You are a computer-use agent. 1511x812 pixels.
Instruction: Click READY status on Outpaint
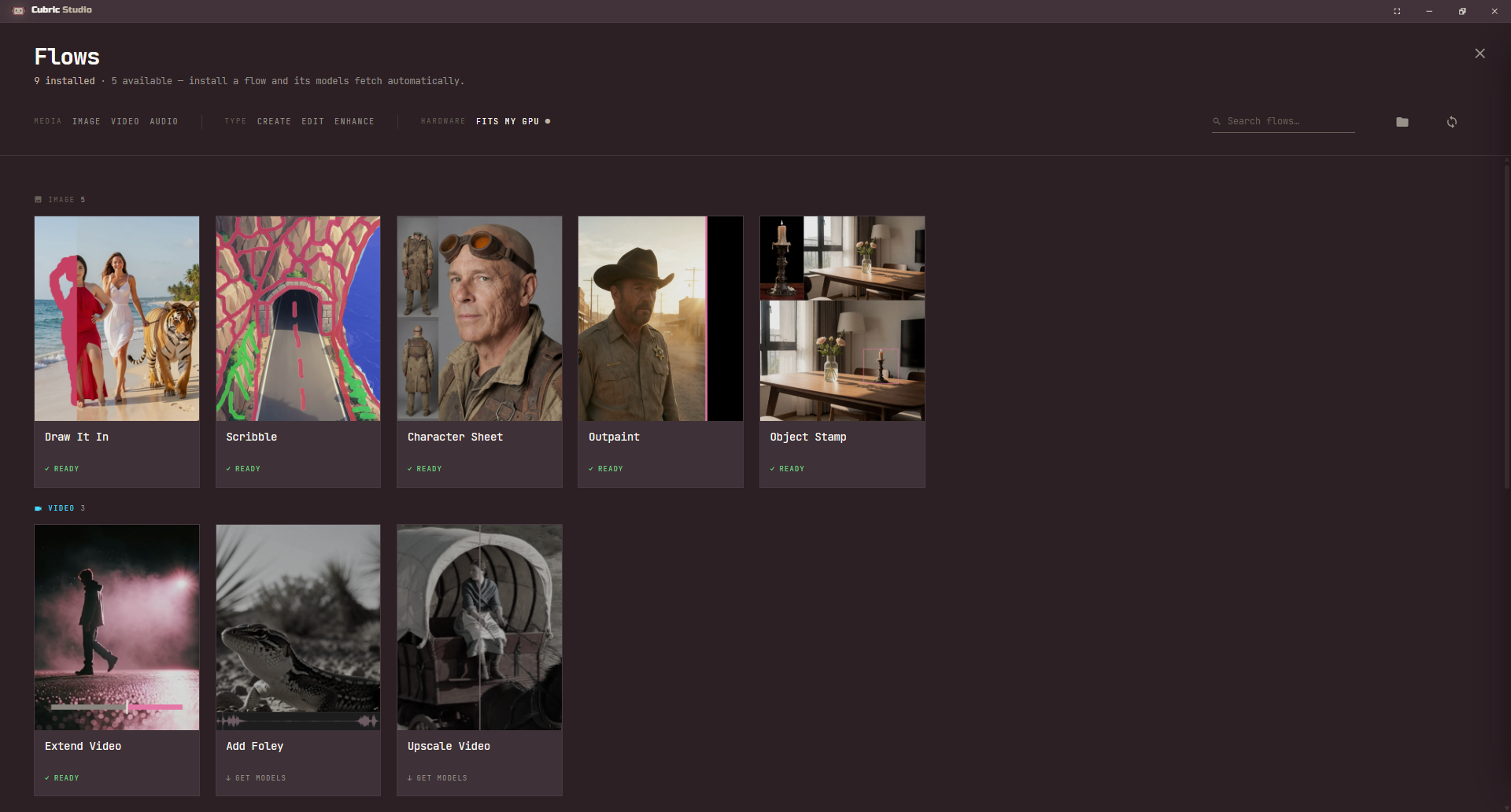(606, 469)
